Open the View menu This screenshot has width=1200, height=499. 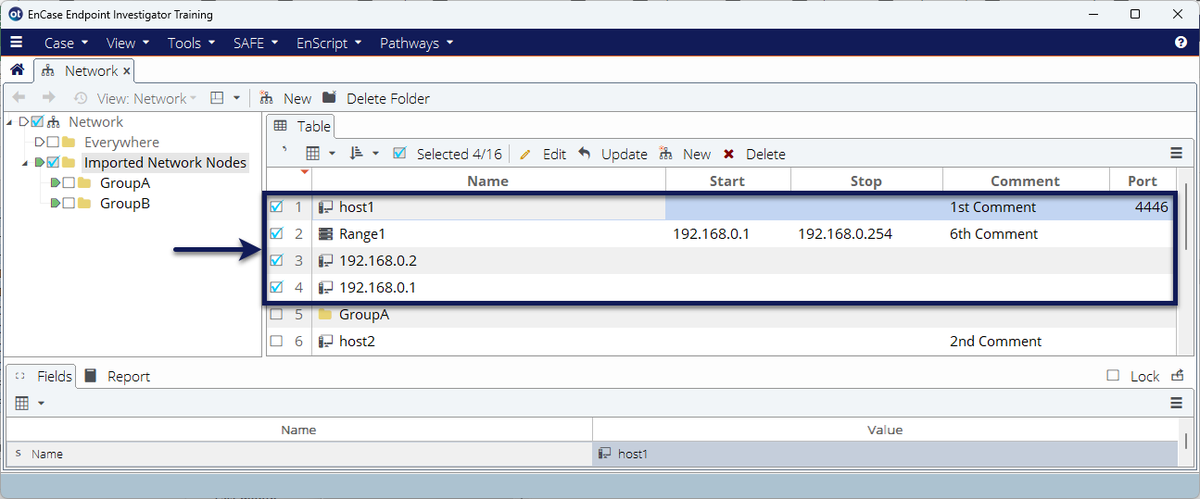click(128, 43)
